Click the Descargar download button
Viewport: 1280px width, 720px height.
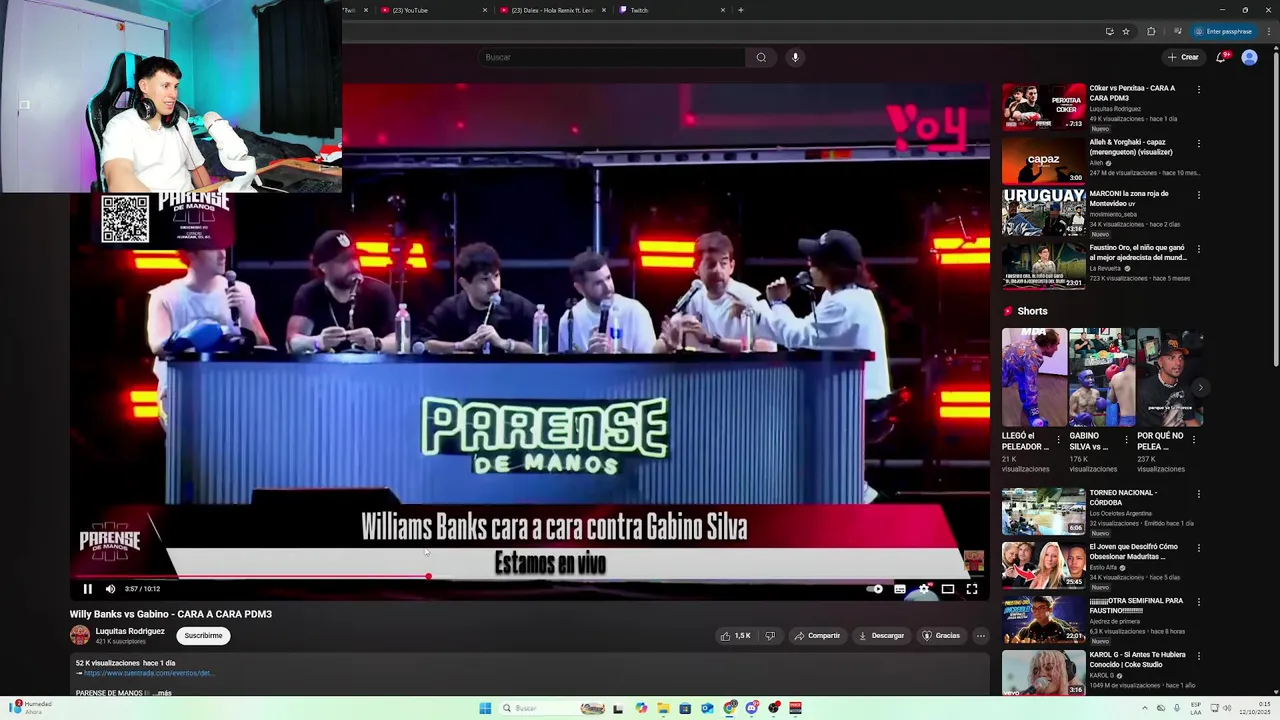tap(881, 636)
